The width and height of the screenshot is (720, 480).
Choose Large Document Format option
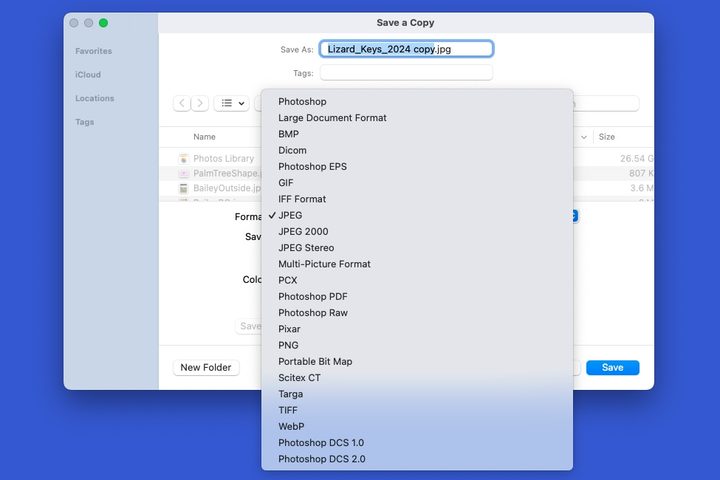pos(417,118)
